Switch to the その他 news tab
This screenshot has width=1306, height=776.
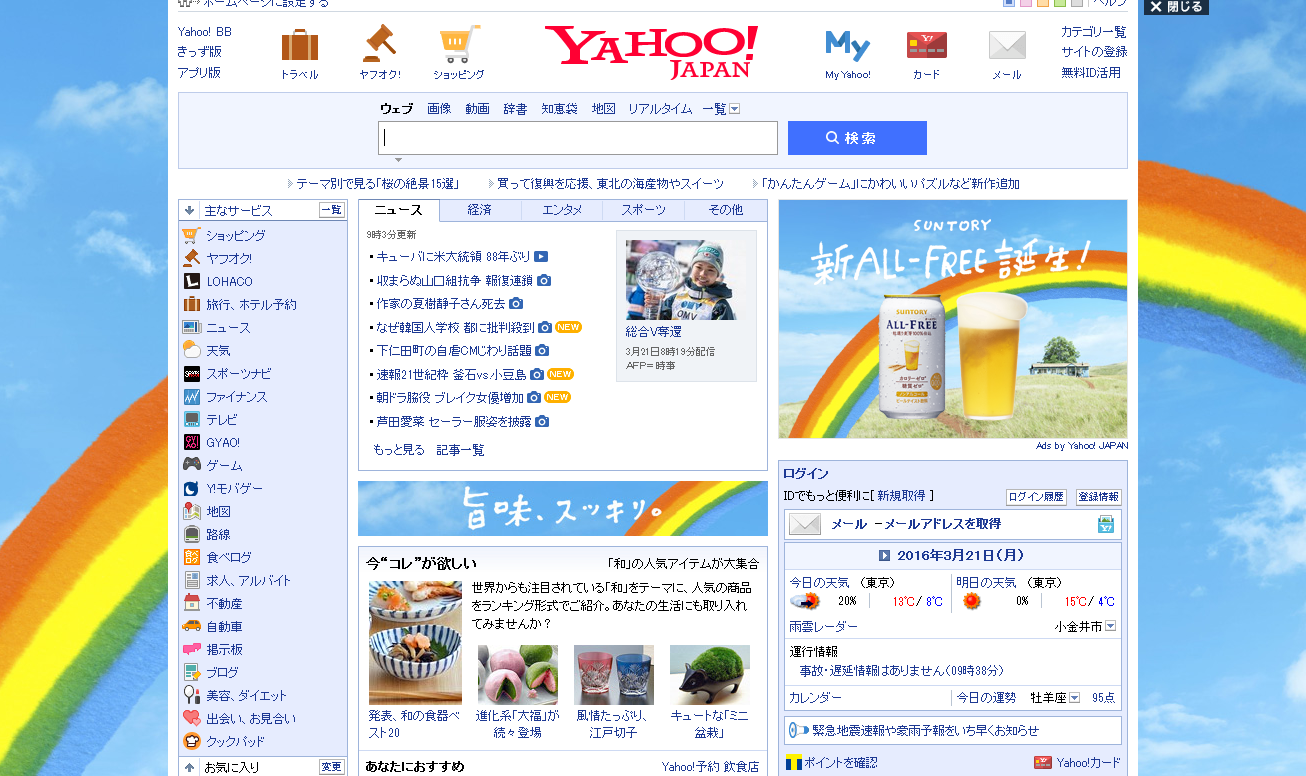[x=726, y=210]
